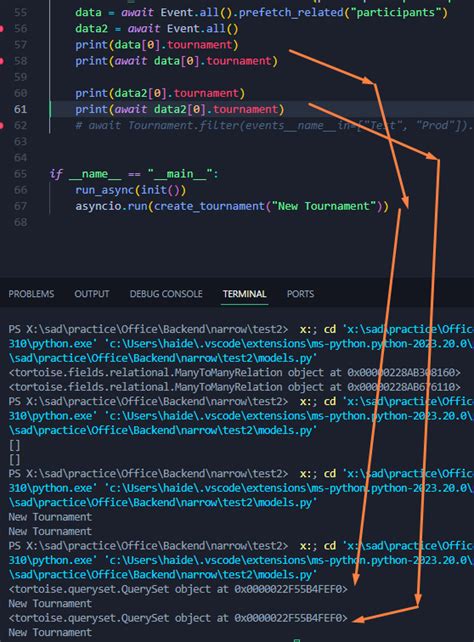The height and width of the screenshot is (642, 474).
Task: Click last 'New Tournament' terminal output line
Action: (x=50, y=632)
